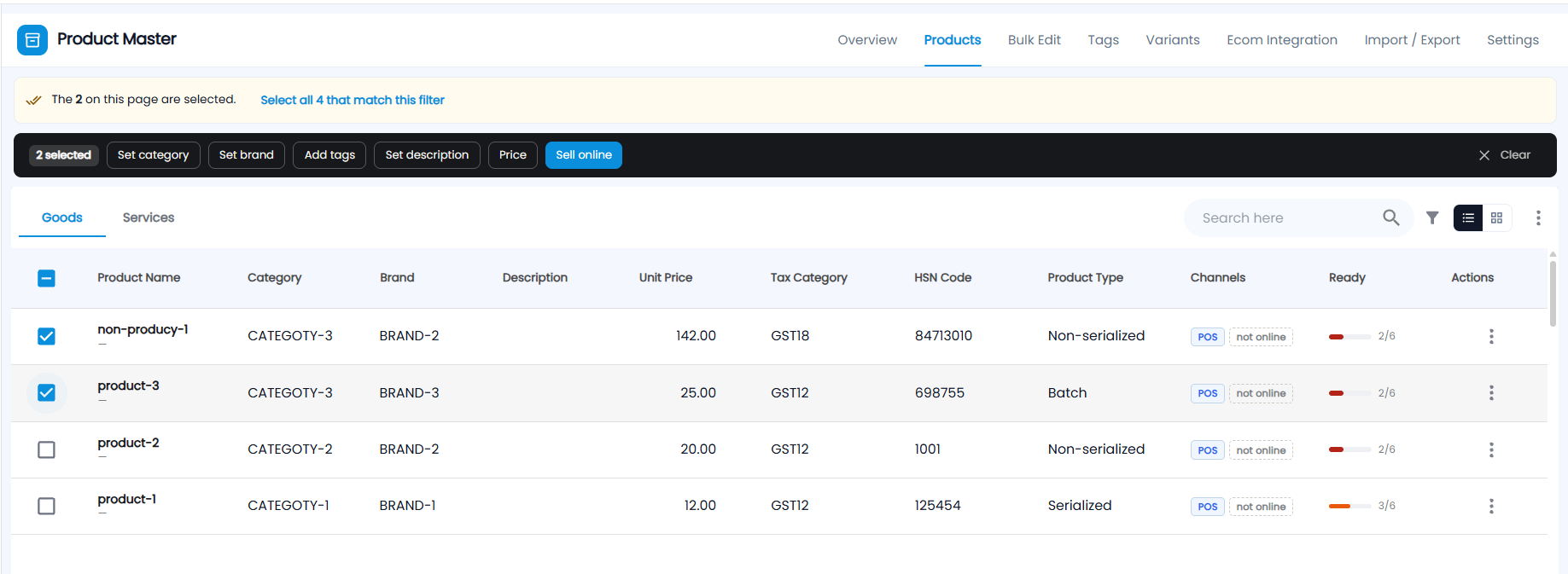Viewport: 1568px width, 574px height.
Task: Click unit price 142.00
Action: click(x=696, y=336)
